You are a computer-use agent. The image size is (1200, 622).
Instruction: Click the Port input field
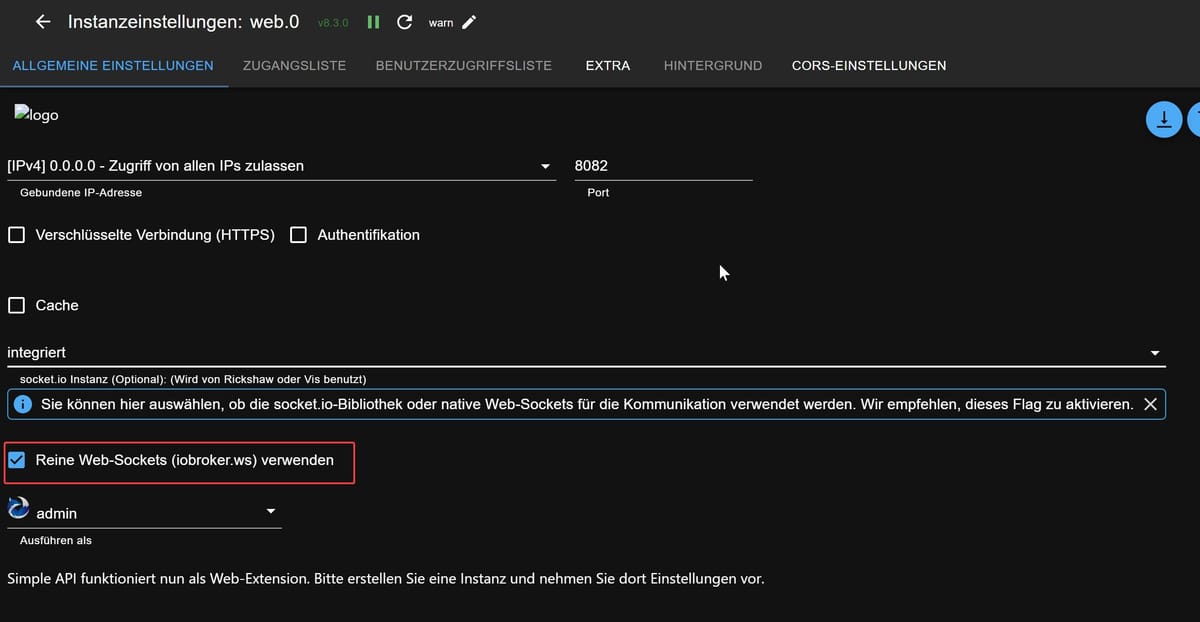click(663, 166)
